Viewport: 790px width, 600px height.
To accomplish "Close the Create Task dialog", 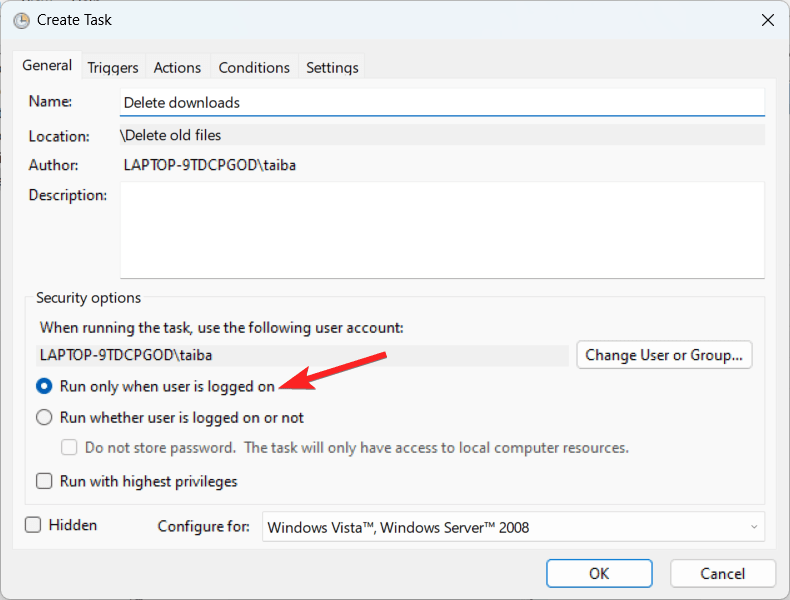I will 767,20.
